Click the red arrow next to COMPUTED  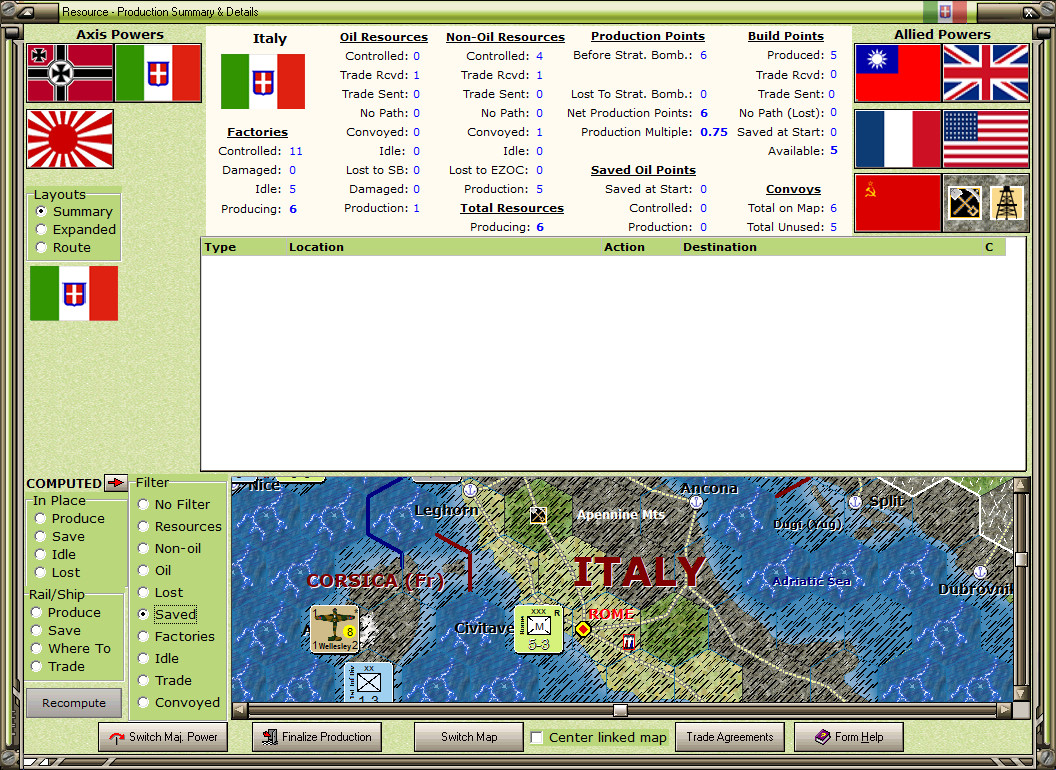pos(116,482)
